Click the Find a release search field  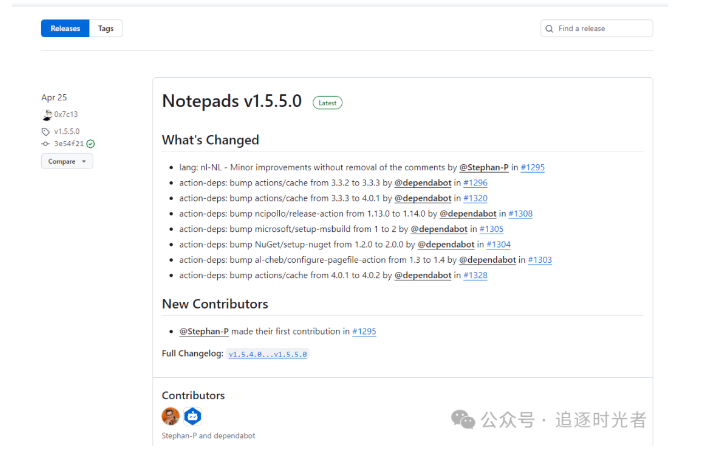(600, 29)
